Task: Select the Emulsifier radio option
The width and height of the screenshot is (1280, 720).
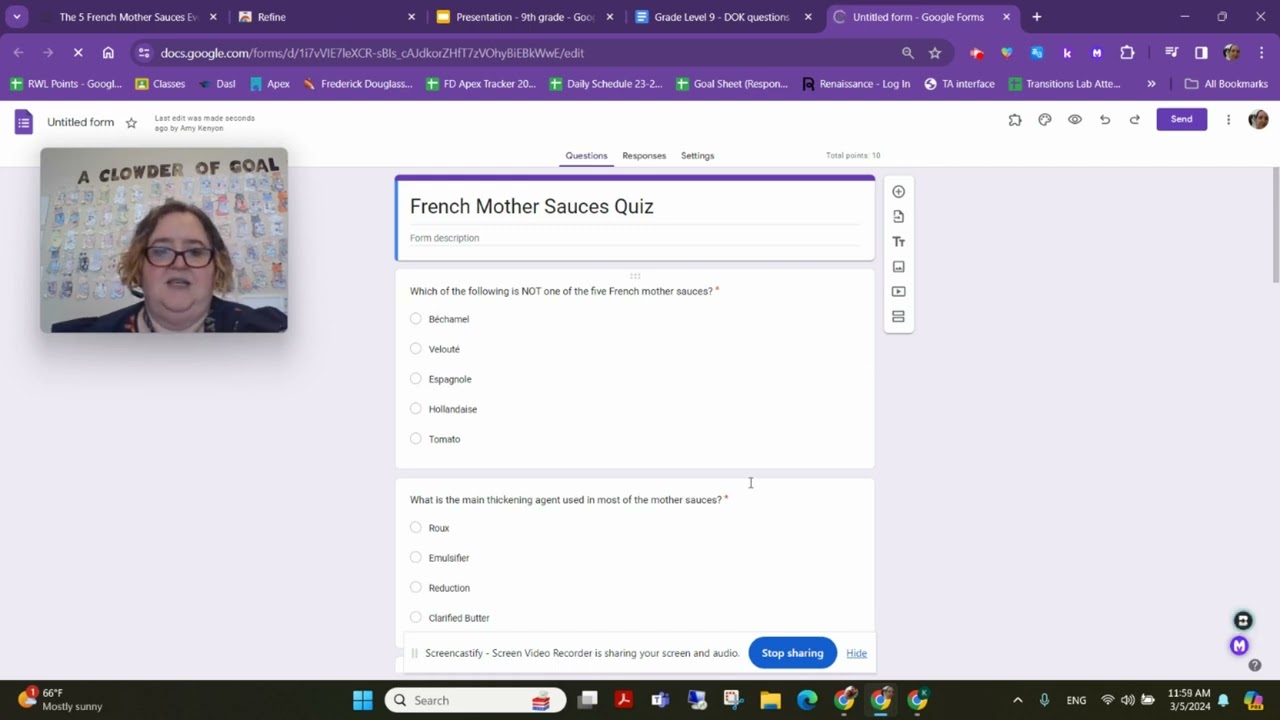Action: click(416, 558)
